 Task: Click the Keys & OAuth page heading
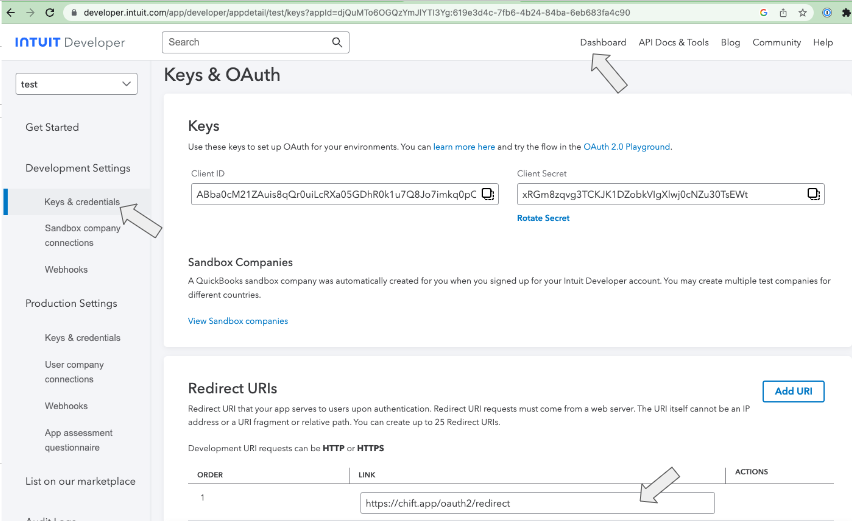click(222, 74)
